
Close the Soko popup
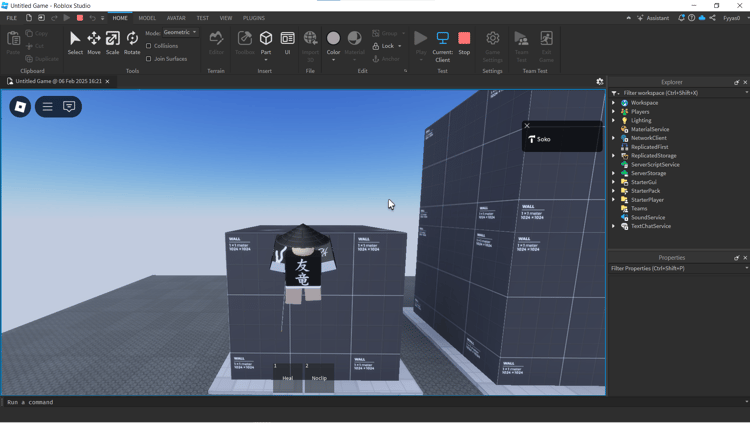527,125
